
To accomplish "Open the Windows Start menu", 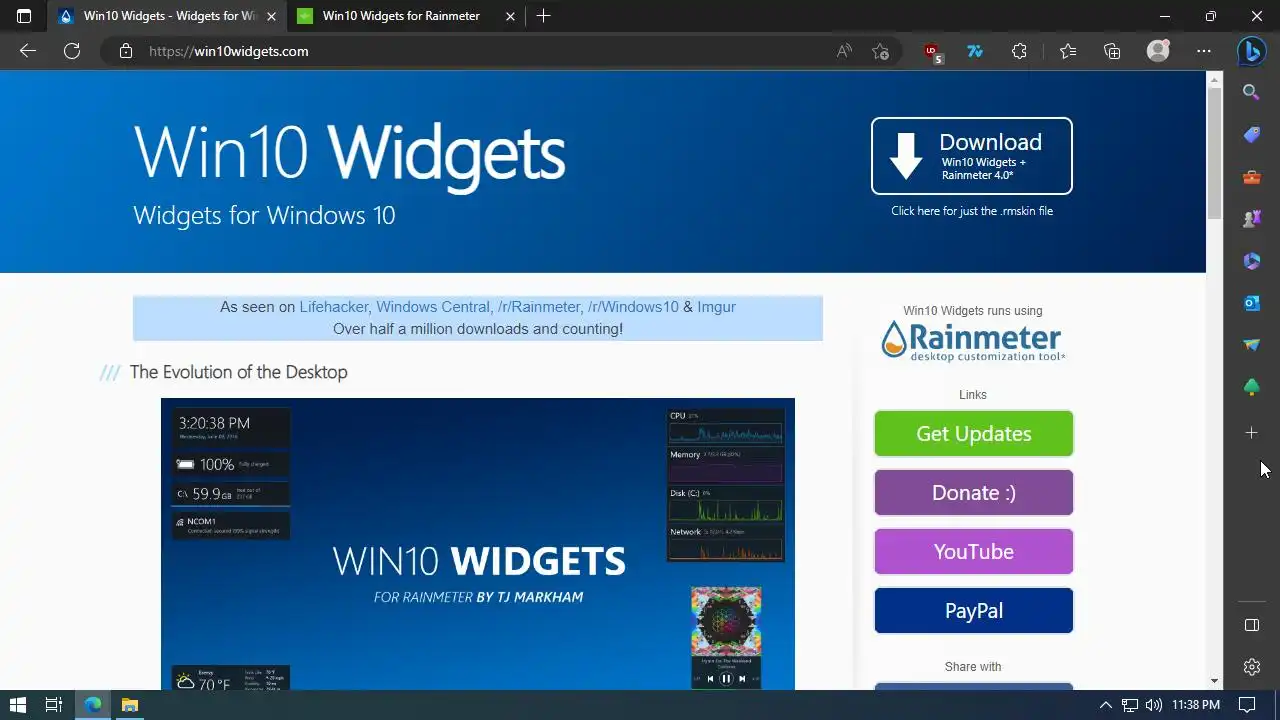I will click(17, 705).
